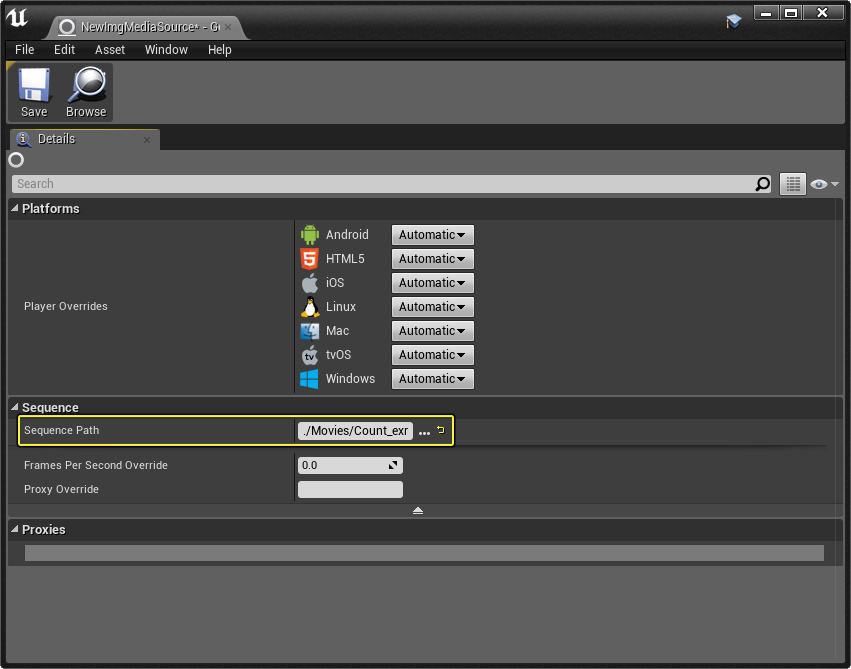Open the tutorials graduation cap icon
The height and width of the screenshot is (669, 851).
coord(733,21)
